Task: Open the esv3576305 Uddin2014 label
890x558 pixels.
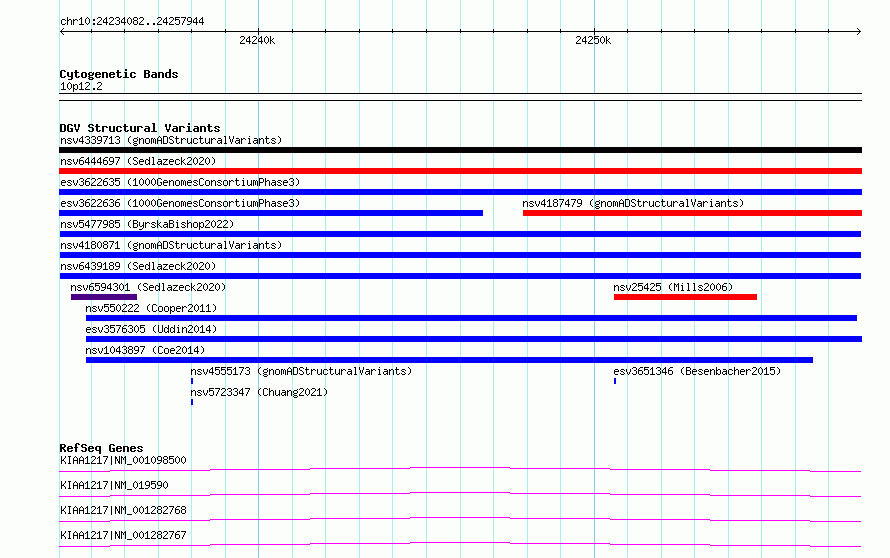Action: 151,329
